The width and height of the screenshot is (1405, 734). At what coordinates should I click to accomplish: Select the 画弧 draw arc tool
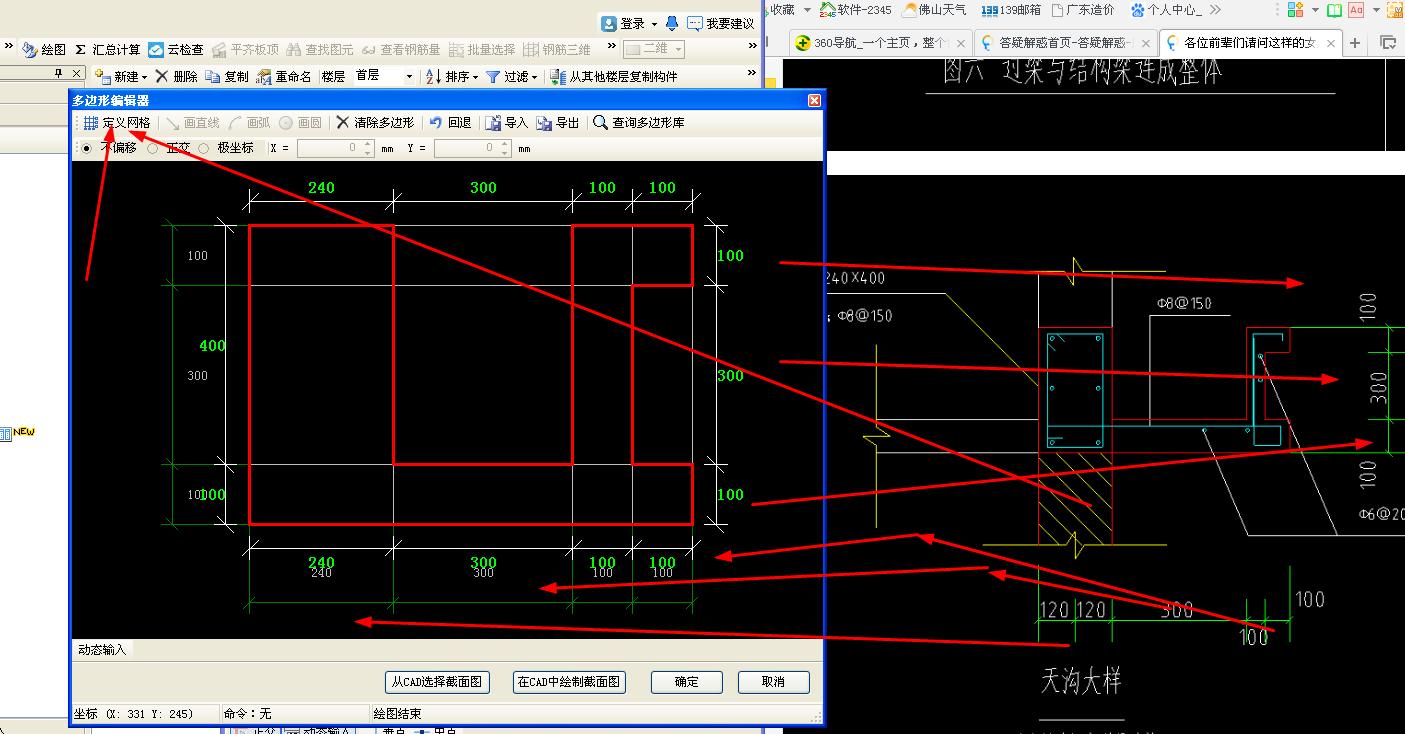250,122
